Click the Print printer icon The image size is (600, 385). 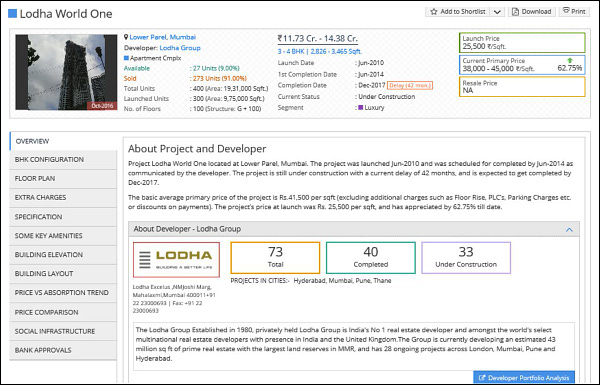pos(566,11)
